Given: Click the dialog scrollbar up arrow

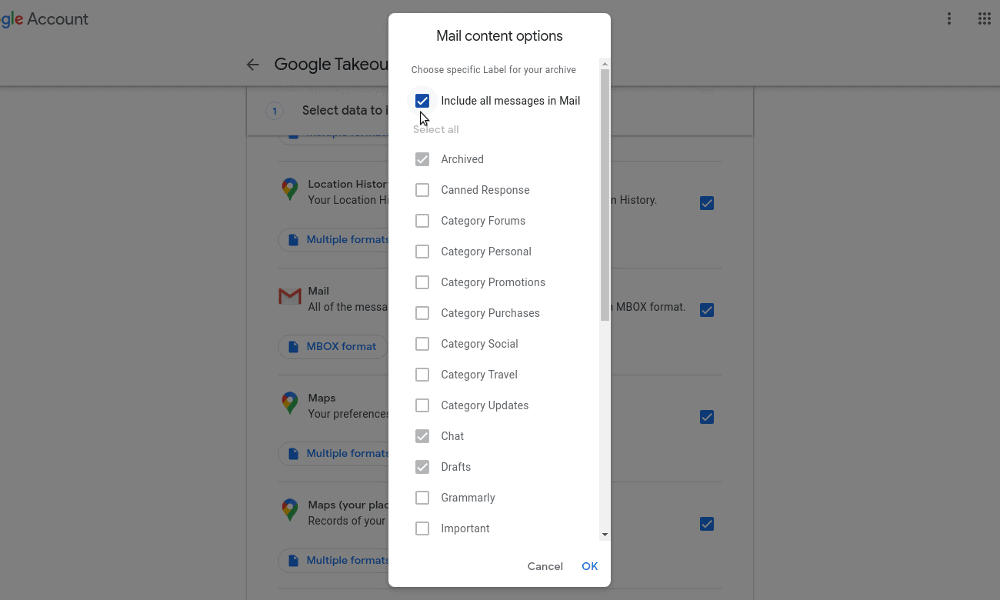Looking at the screenshot, I should click(x=605, y=64).
